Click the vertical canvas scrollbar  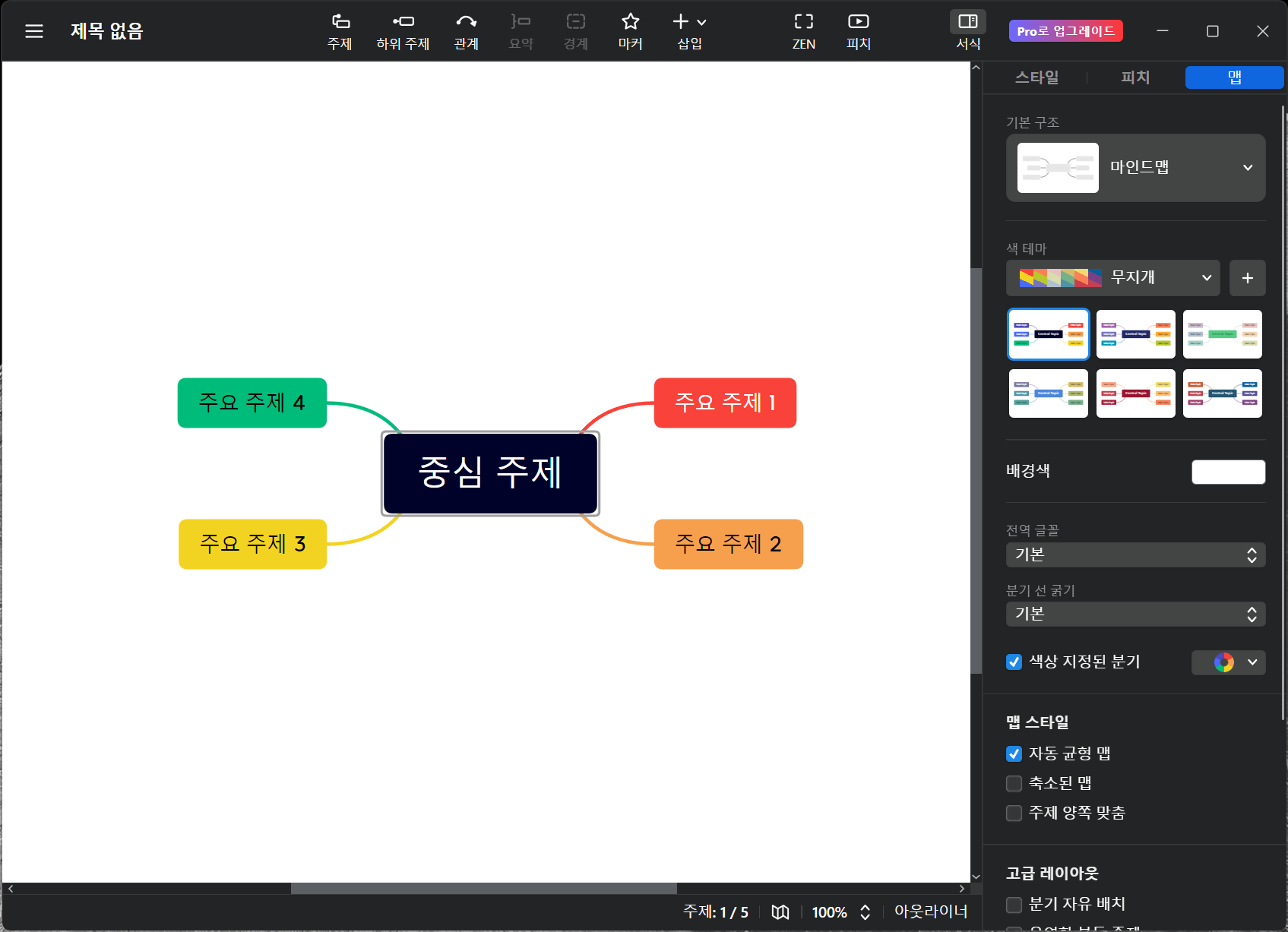tap(976, 471)
